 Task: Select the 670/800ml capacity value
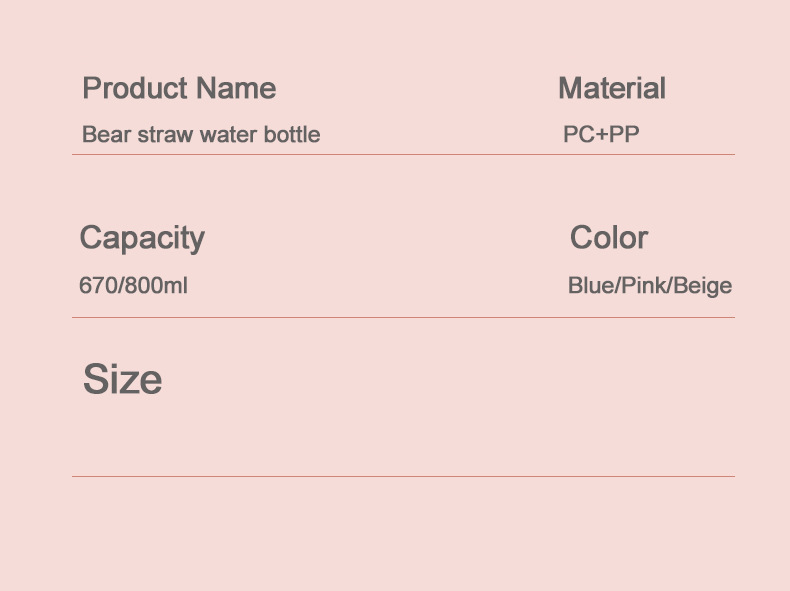(132, 286)
